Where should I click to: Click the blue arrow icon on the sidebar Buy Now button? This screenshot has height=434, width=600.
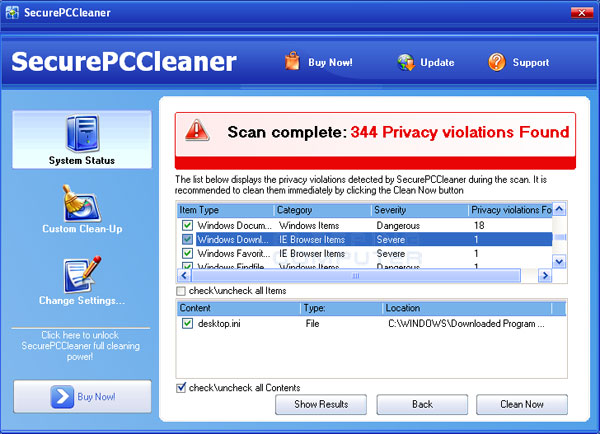pos(62,396)
